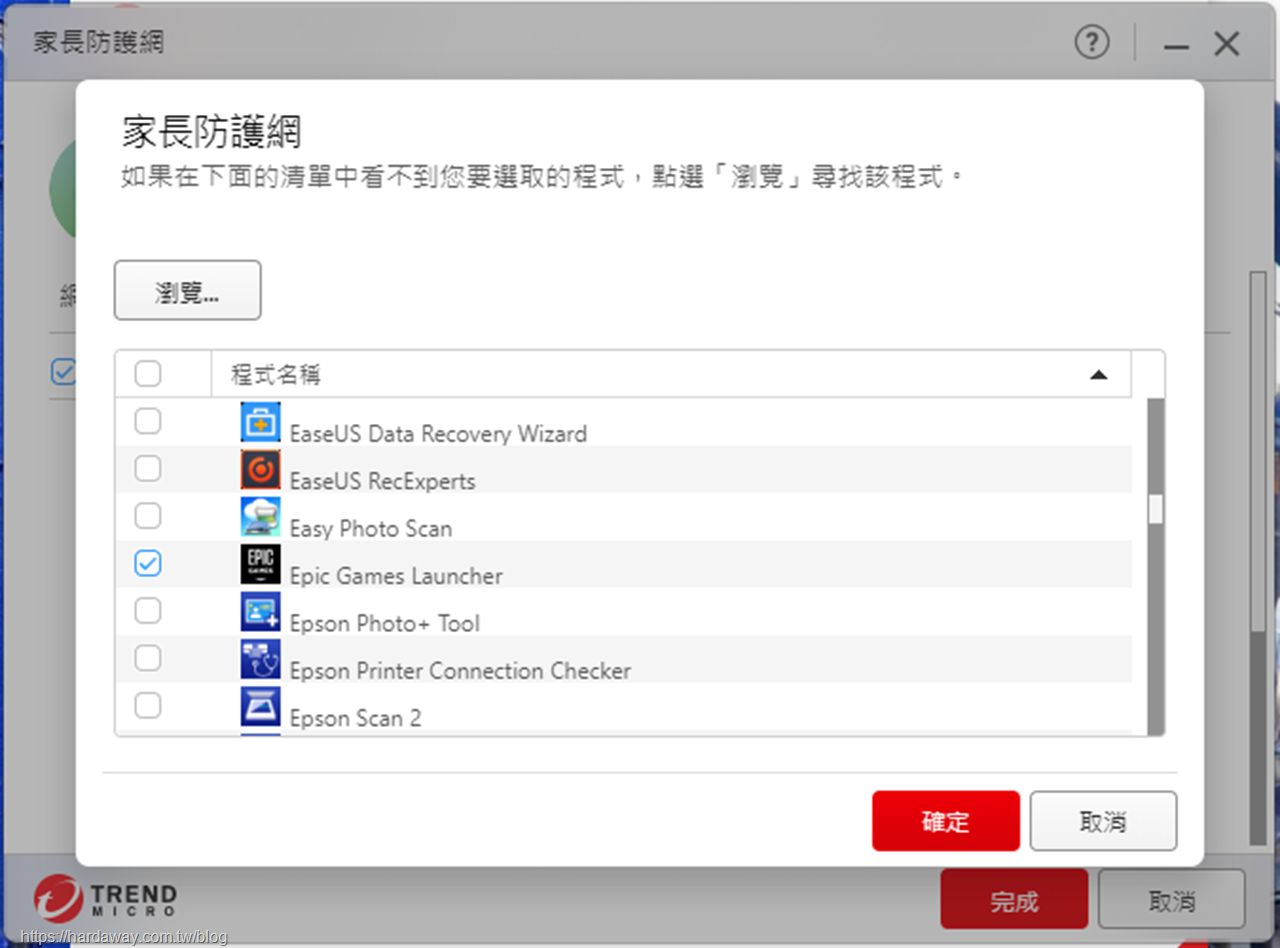Screen dimensions: 1280x948
Task: Click the EaseUS RecExperts program icon
Action: pos(261,470)
